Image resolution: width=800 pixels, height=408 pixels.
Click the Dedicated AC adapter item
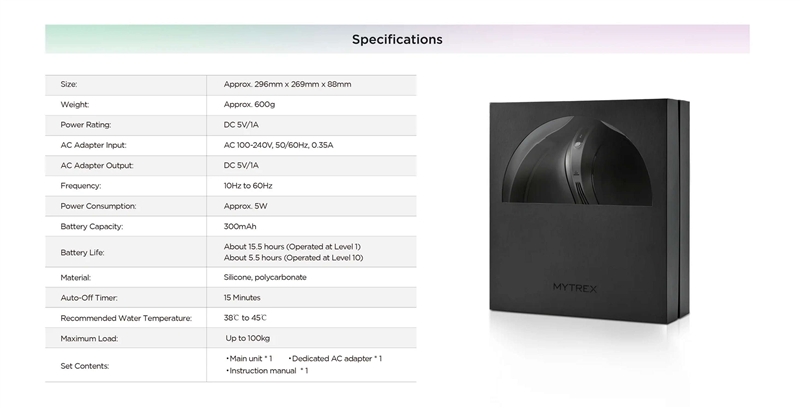[x=335, y=358]
